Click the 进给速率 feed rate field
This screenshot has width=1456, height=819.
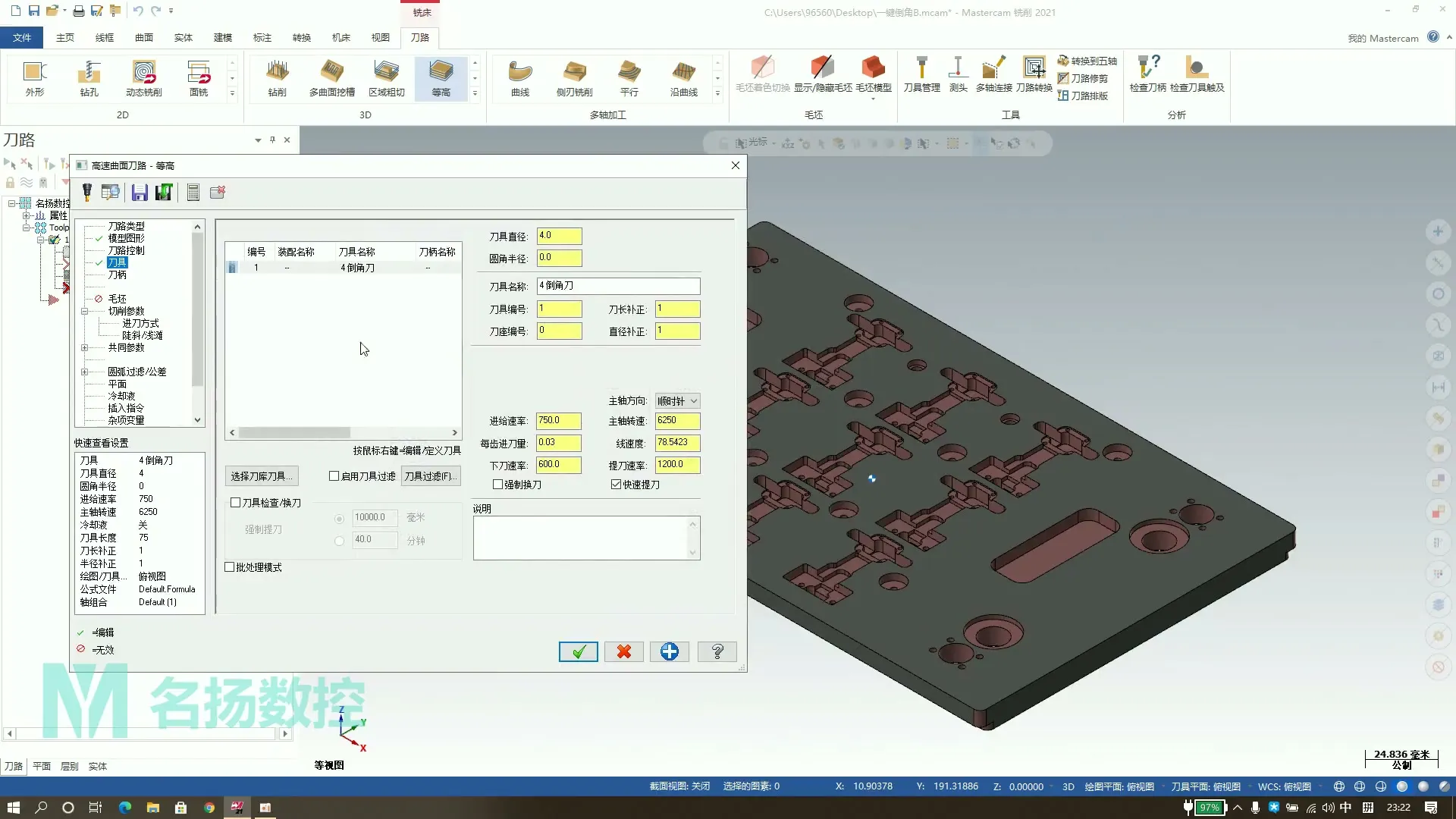pyautogui.click(x=559, y=421)
